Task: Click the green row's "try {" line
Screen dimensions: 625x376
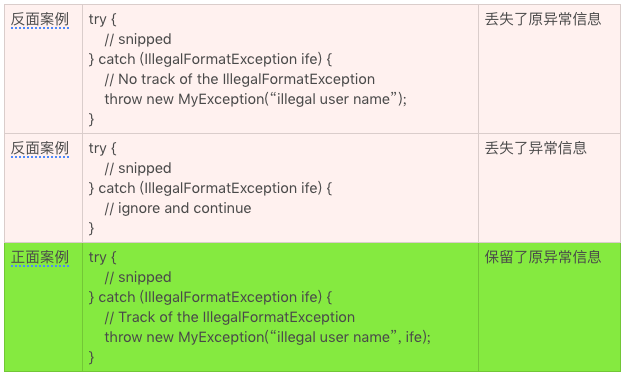Action: click(102, 258)
